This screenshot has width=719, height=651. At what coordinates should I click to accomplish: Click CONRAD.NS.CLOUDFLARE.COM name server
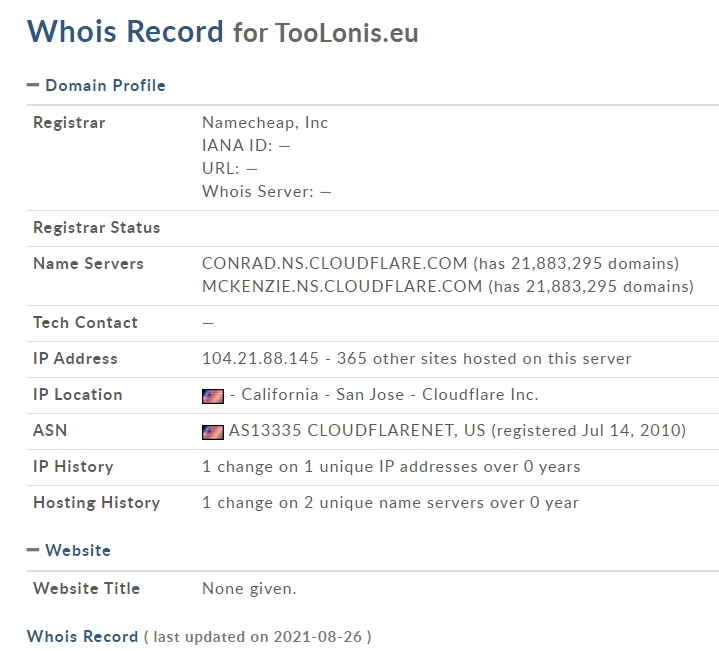pyautogui.click(x=334, y=263)
